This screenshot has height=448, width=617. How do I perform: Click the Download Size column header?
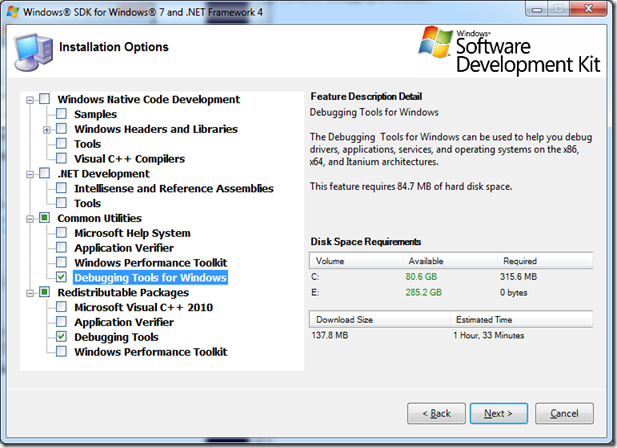pos(379,319)
